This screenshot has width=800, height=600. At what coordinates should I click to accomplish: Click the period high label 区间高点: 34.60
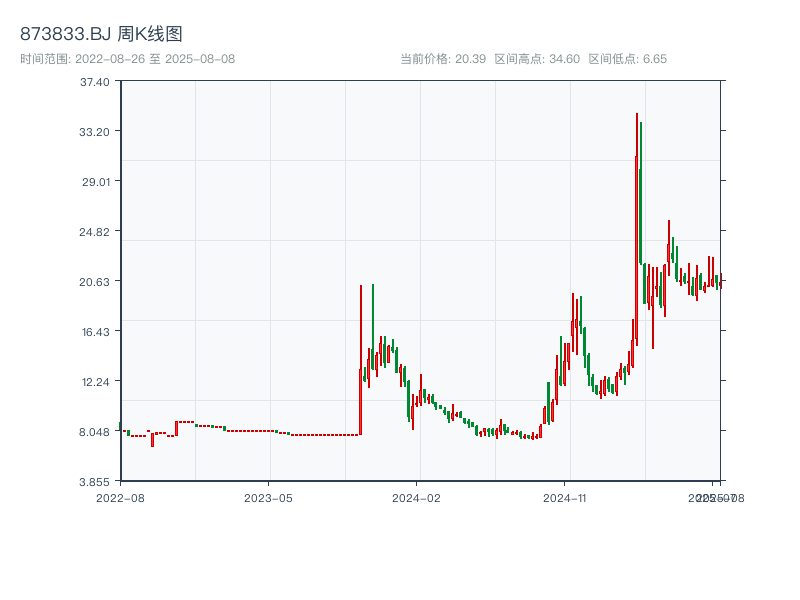click(537, 59)
